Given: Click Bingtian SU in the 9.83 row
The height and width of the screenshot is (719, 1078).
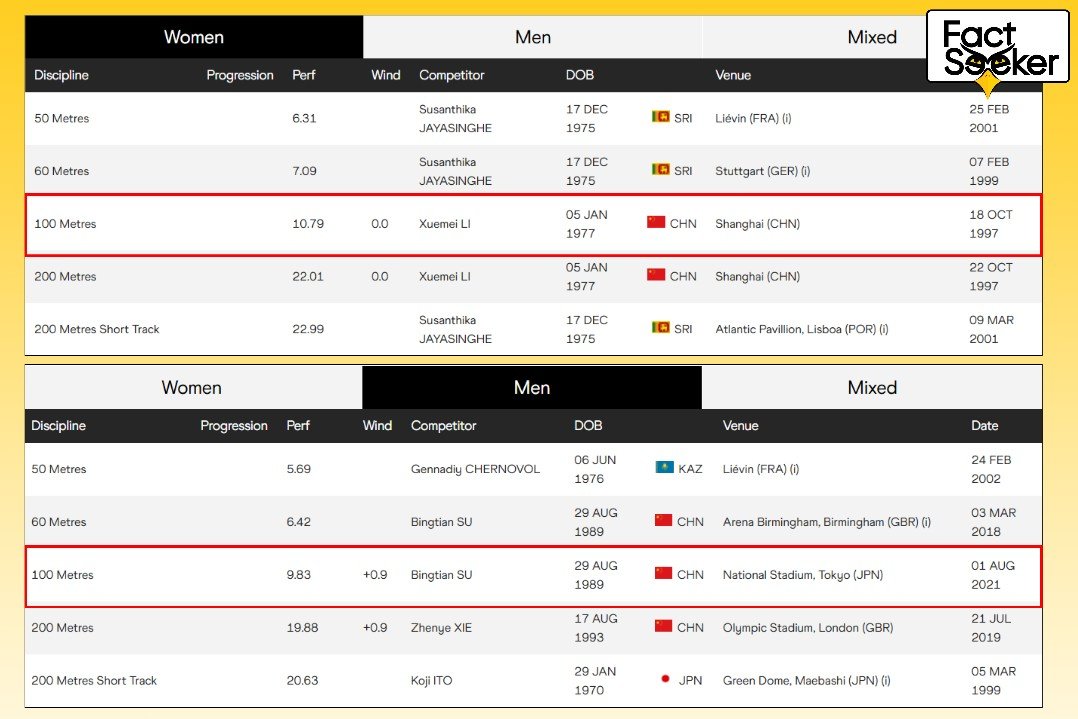Looking at the screenshot, I should point(441,575).
